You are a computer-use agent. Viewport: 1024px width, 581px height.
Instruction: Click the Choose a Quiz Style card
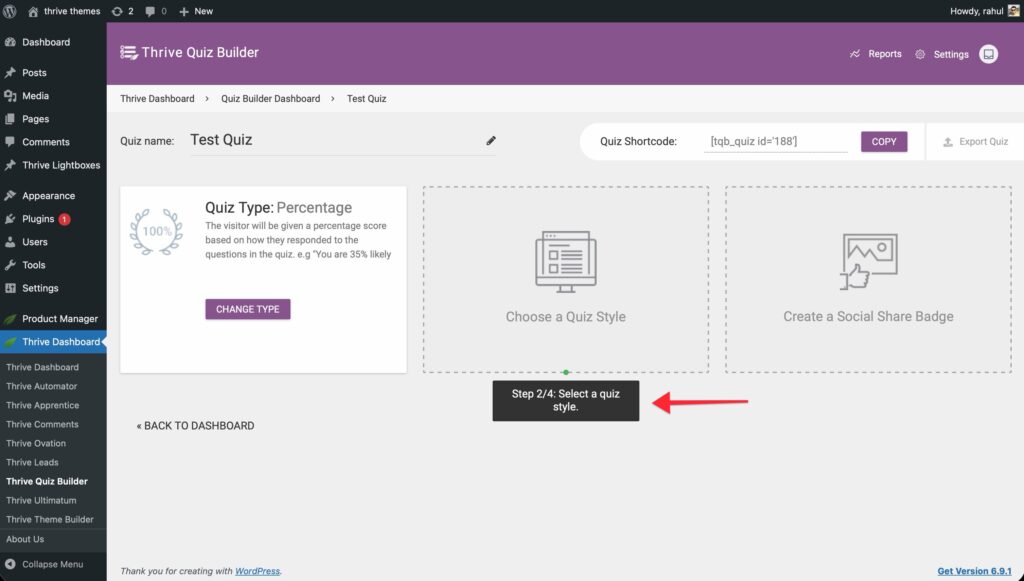pos(565,279)
